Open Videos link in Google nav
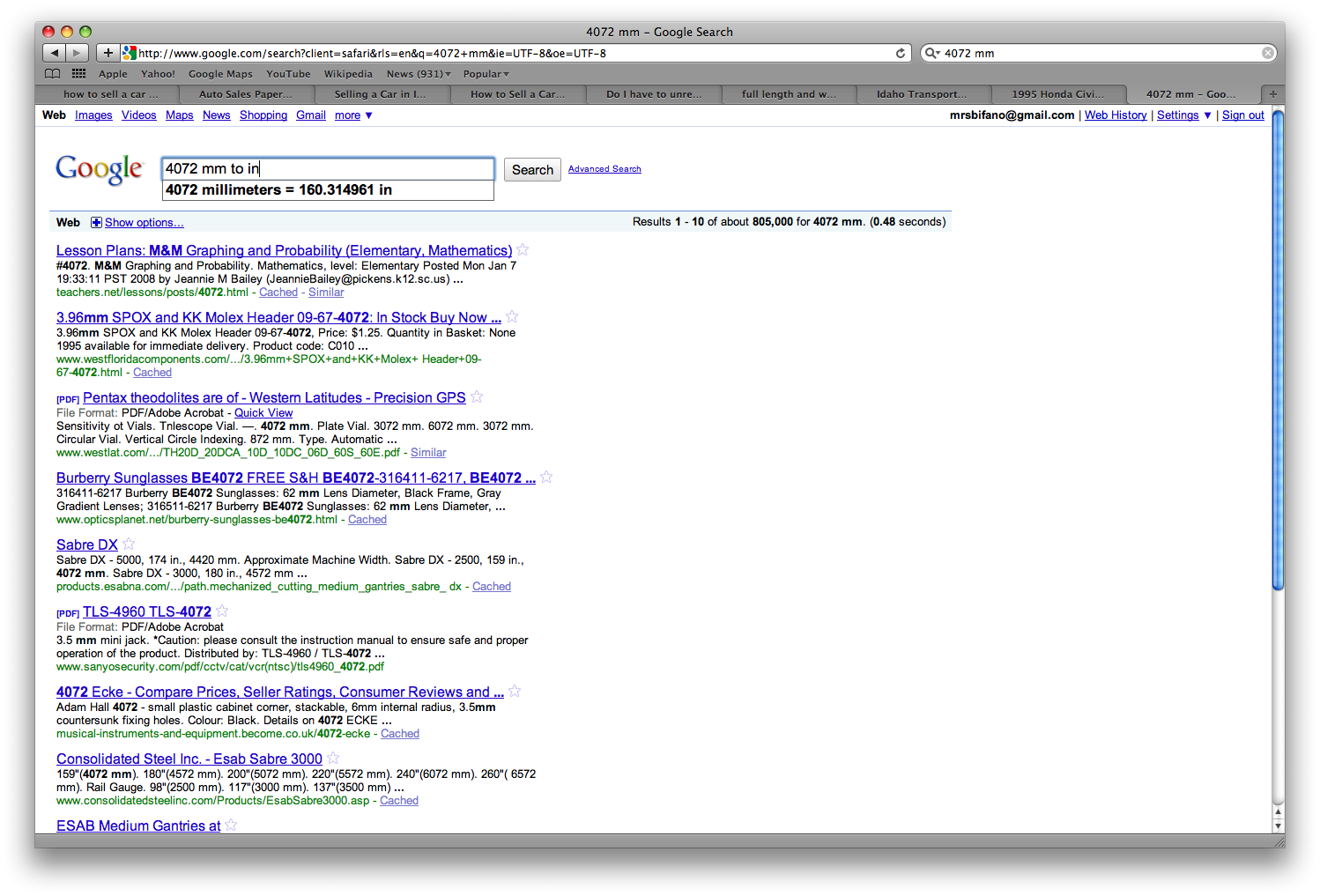This screenshot has width=1320, height=896. pyautogui.click(x=139, y=115)
